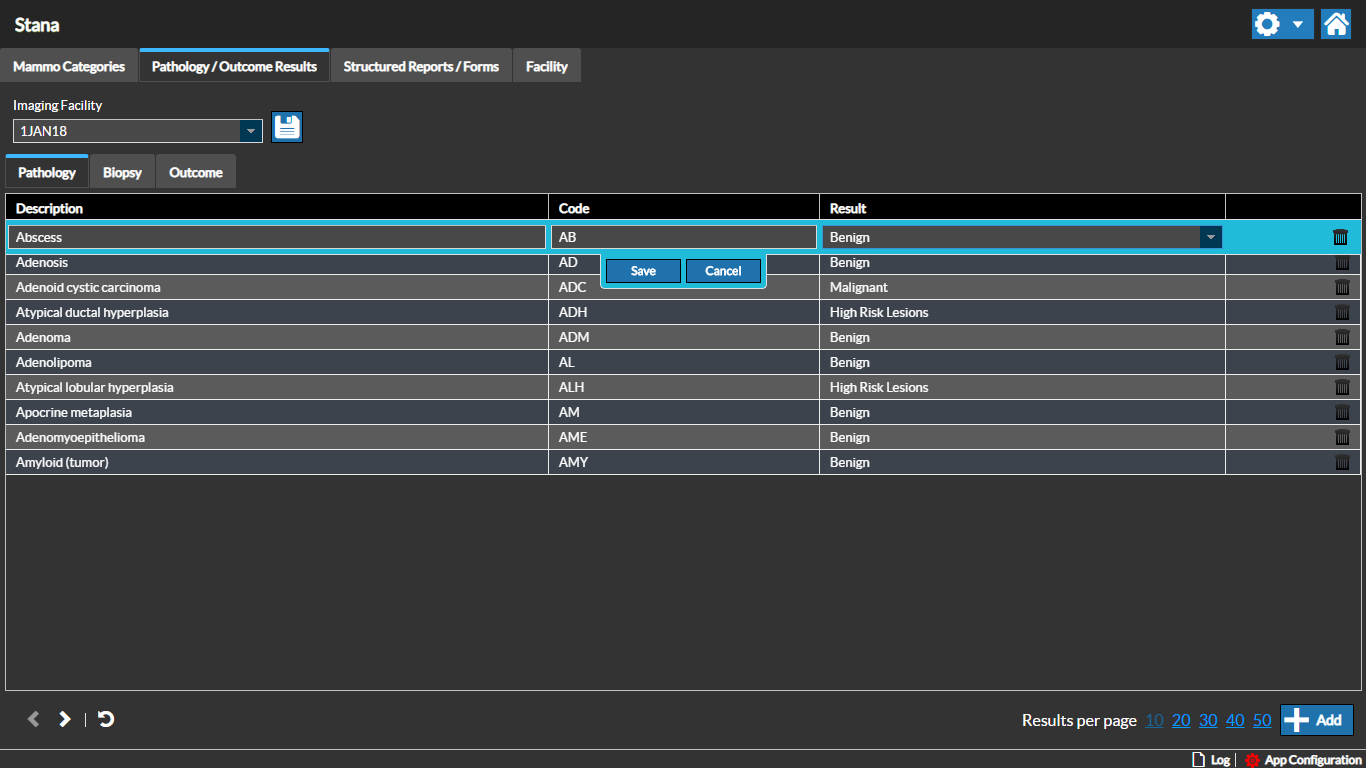Expand the Imaging Facility dropdown
The height and width of the screenshot is (768, 1366).
click(x=250, y=131)
